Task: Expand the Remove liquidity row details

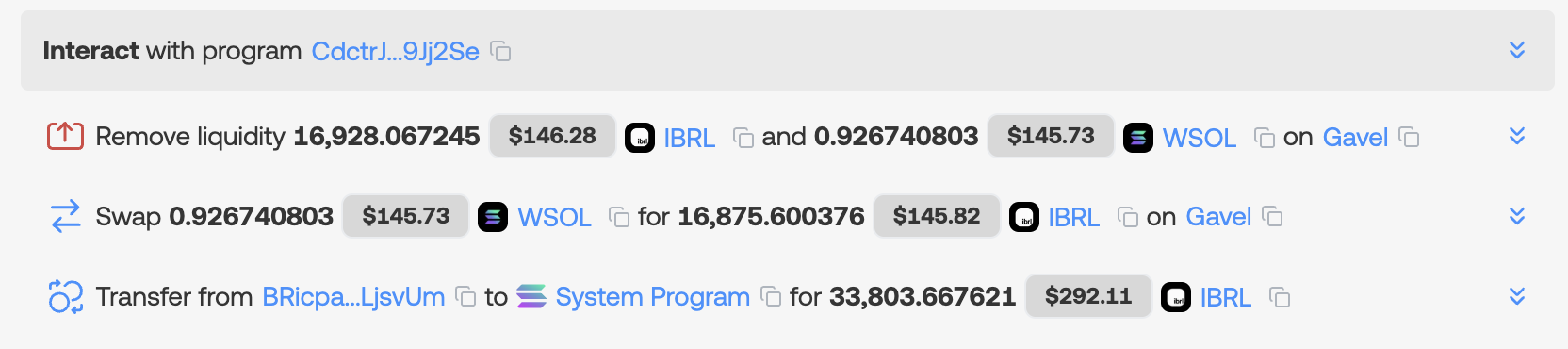Action: coord(1517,136)
